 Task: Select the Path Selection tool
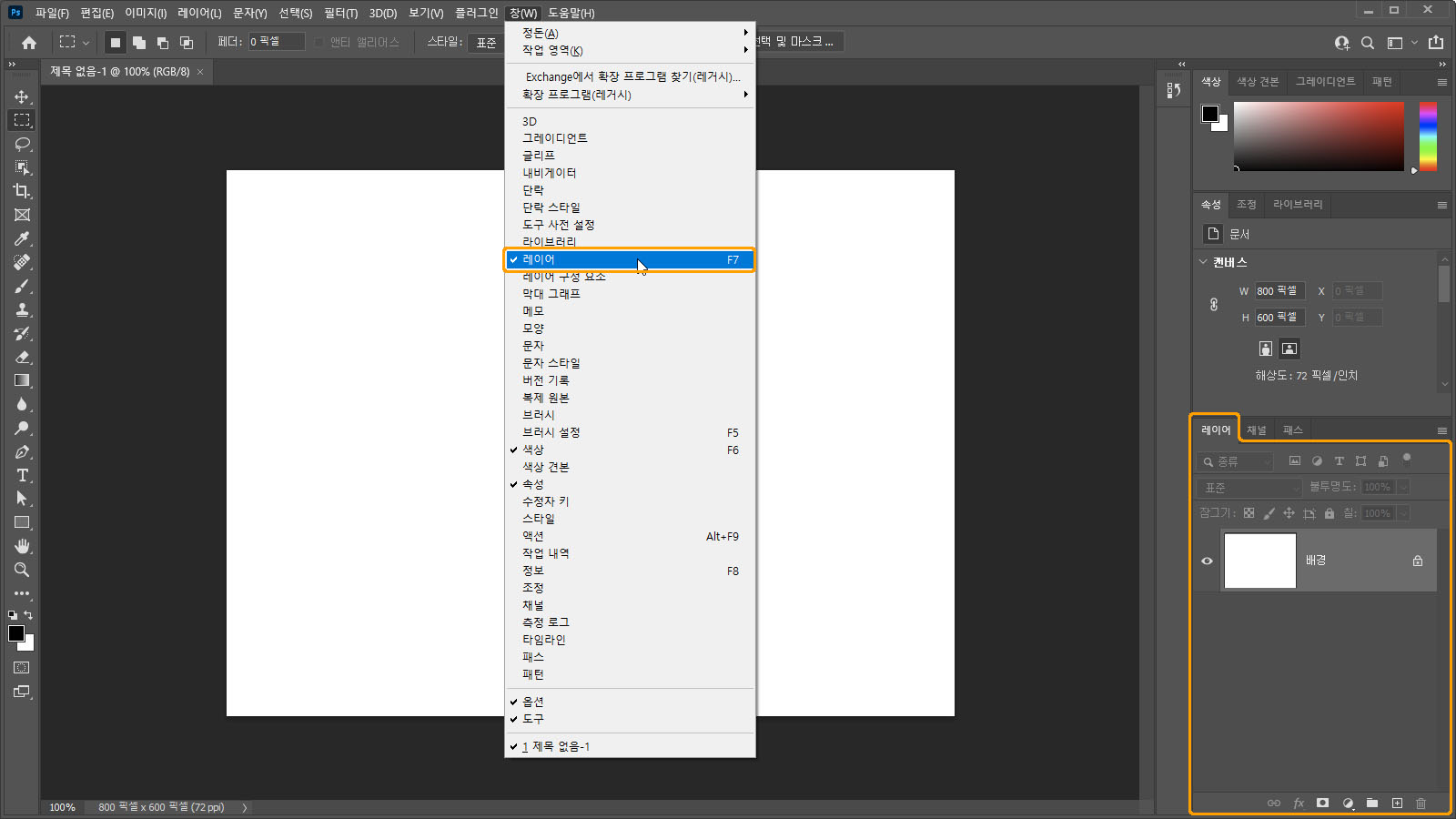click(22, 499)
